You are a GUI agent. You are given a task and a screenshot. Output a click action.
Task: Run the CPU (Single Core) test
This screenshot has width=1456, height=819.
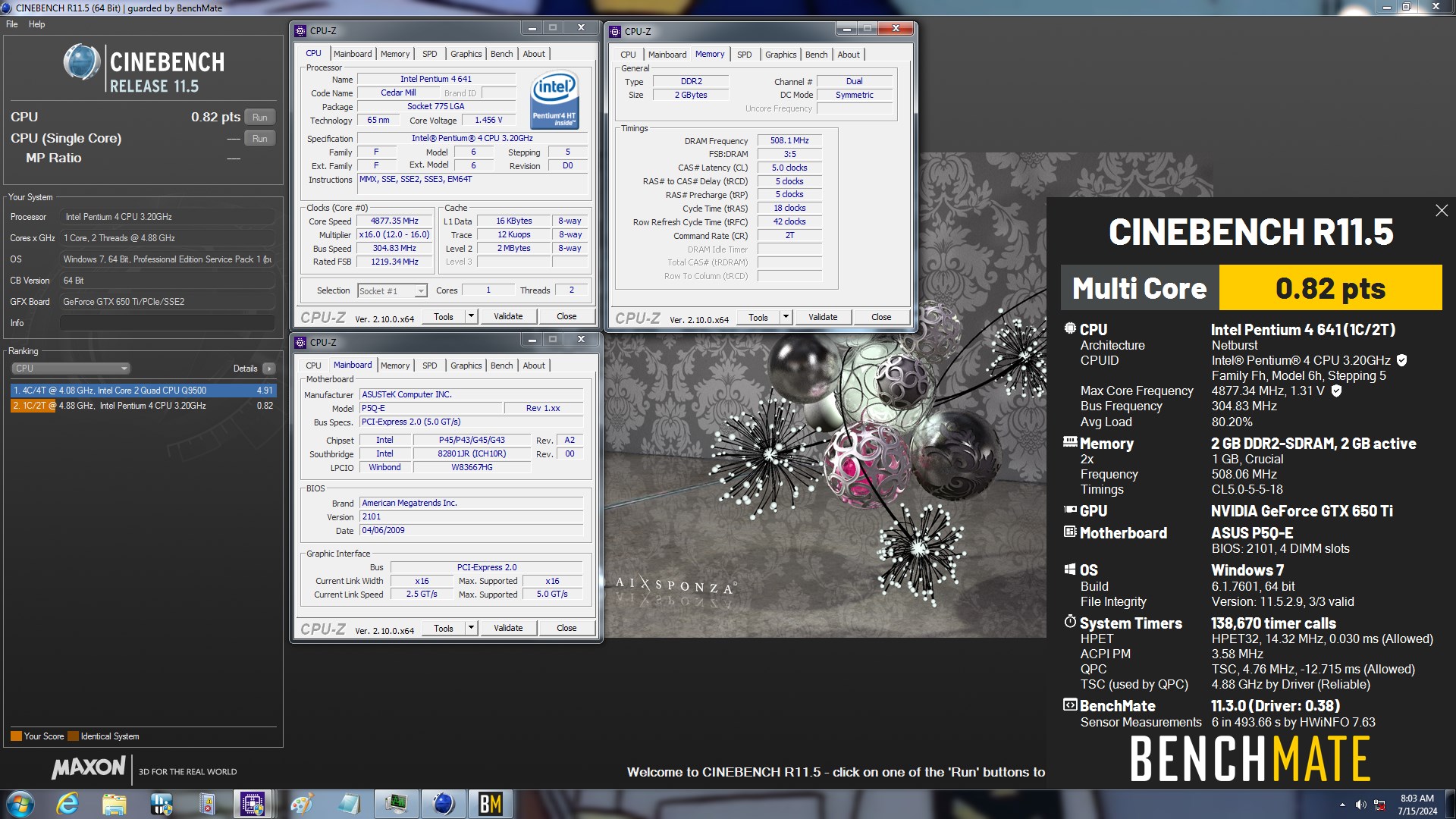click(x=259, y=139)
